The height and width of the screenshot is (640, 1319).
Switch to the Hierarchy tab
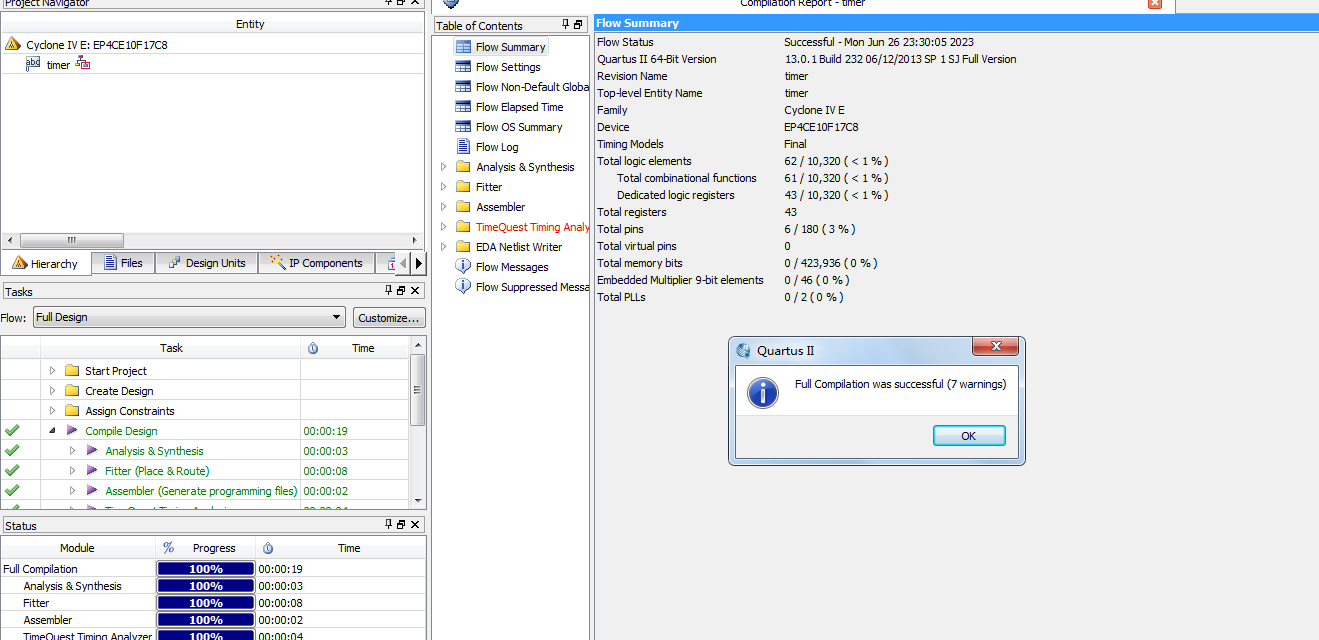click(46, 263)
